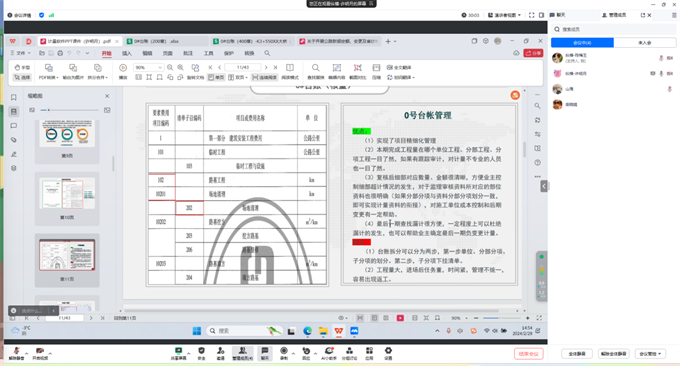Expand new tab plus dropdown arrow
Image resolution: width=680 pixels, height=366 pixels.
click(395, 41)
